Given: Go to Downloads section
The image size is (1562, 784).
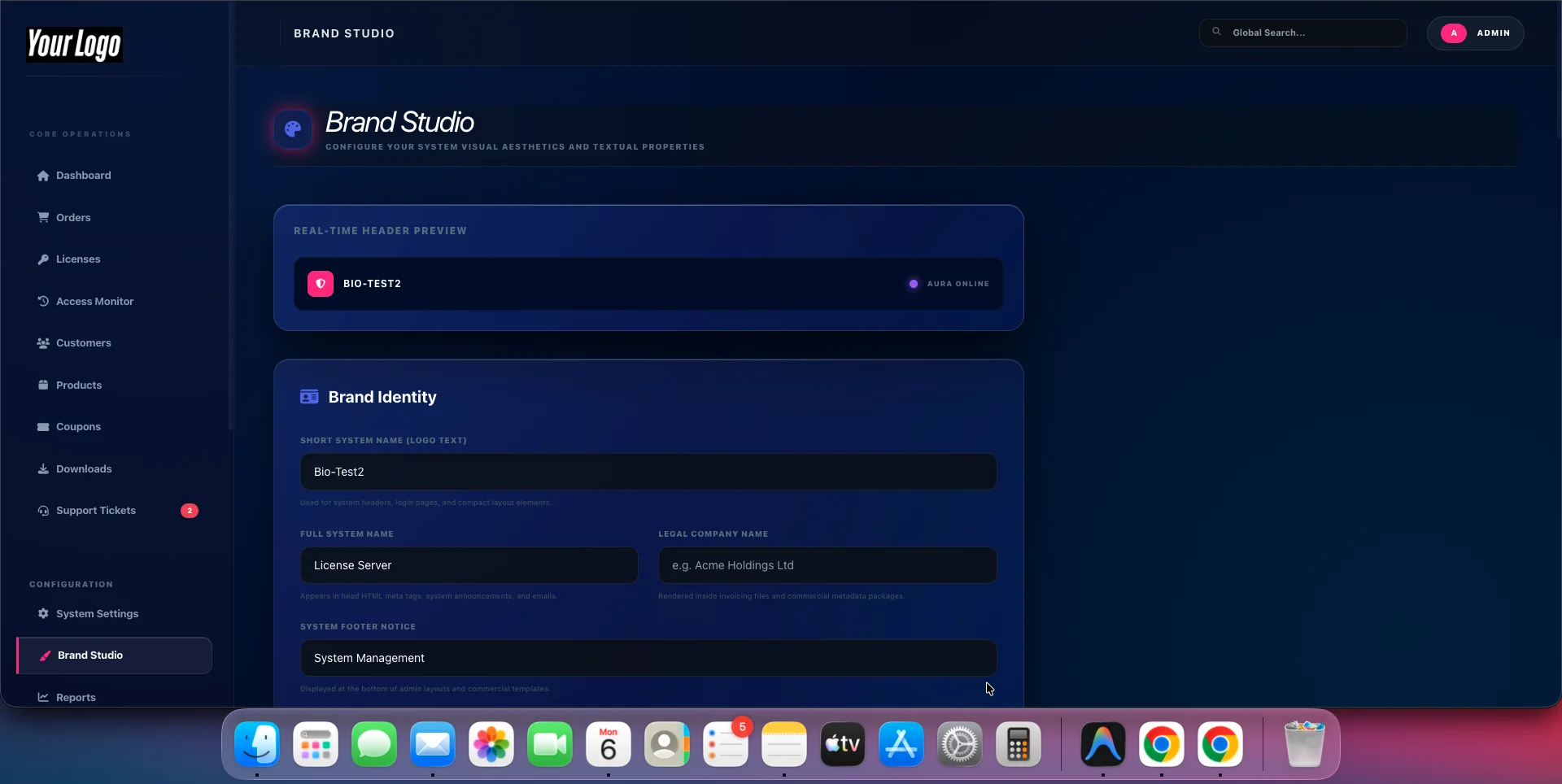Looking at the screenshot, I should coord(114,469).
